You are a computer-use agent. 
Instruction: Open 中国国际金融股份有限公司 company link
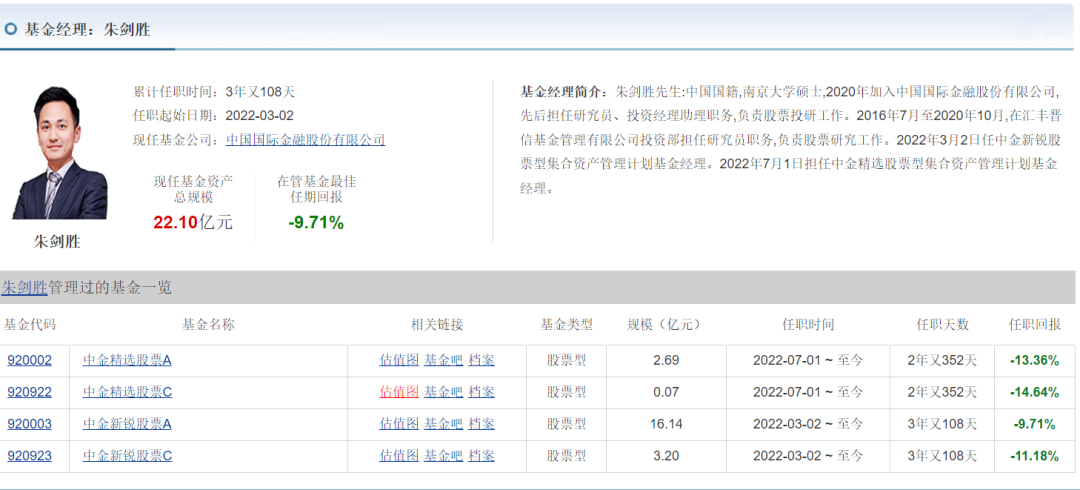click(306, 140)
